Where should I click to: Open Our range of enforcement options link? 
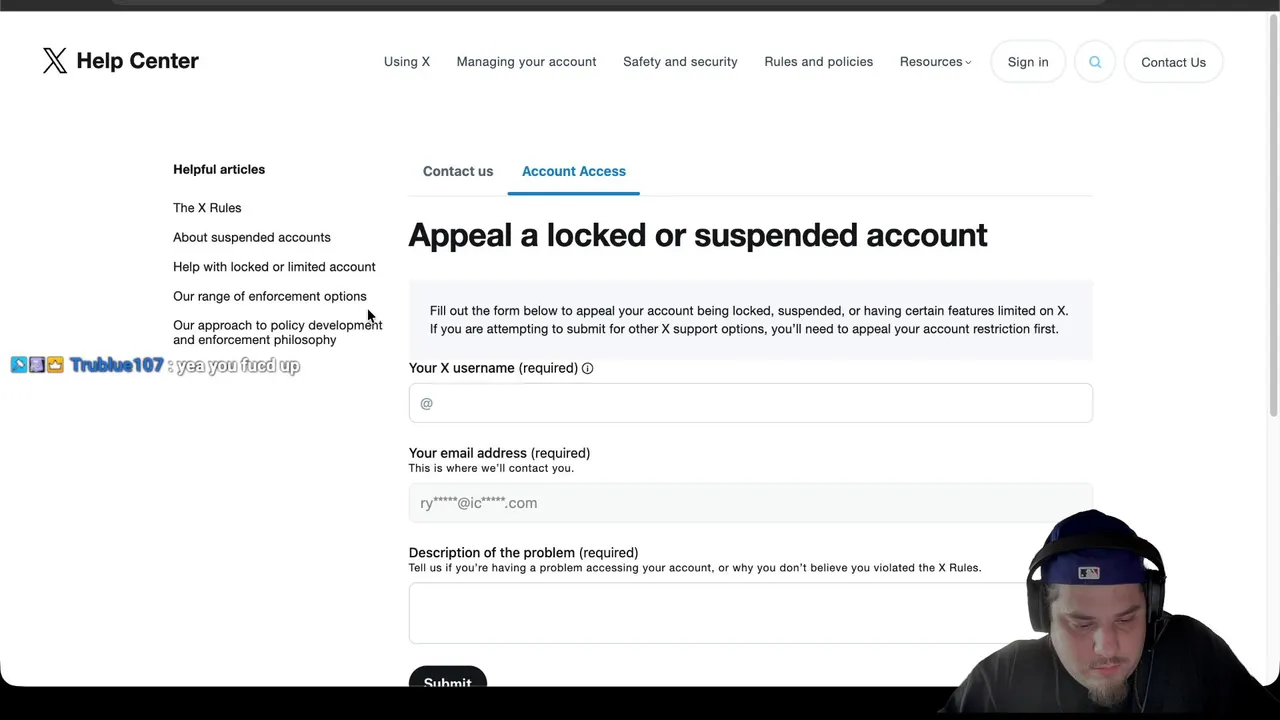point(270,296)
